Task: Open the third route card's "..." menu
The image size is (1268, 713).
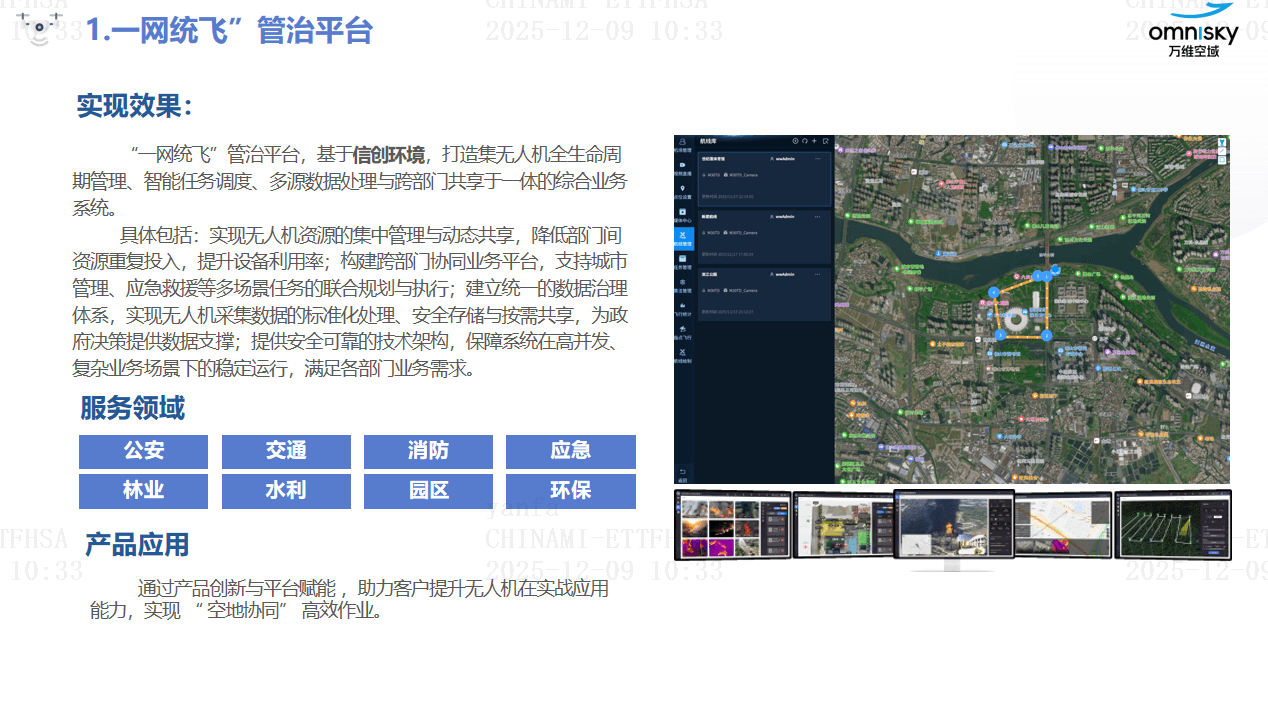Action: coord(818,274)
